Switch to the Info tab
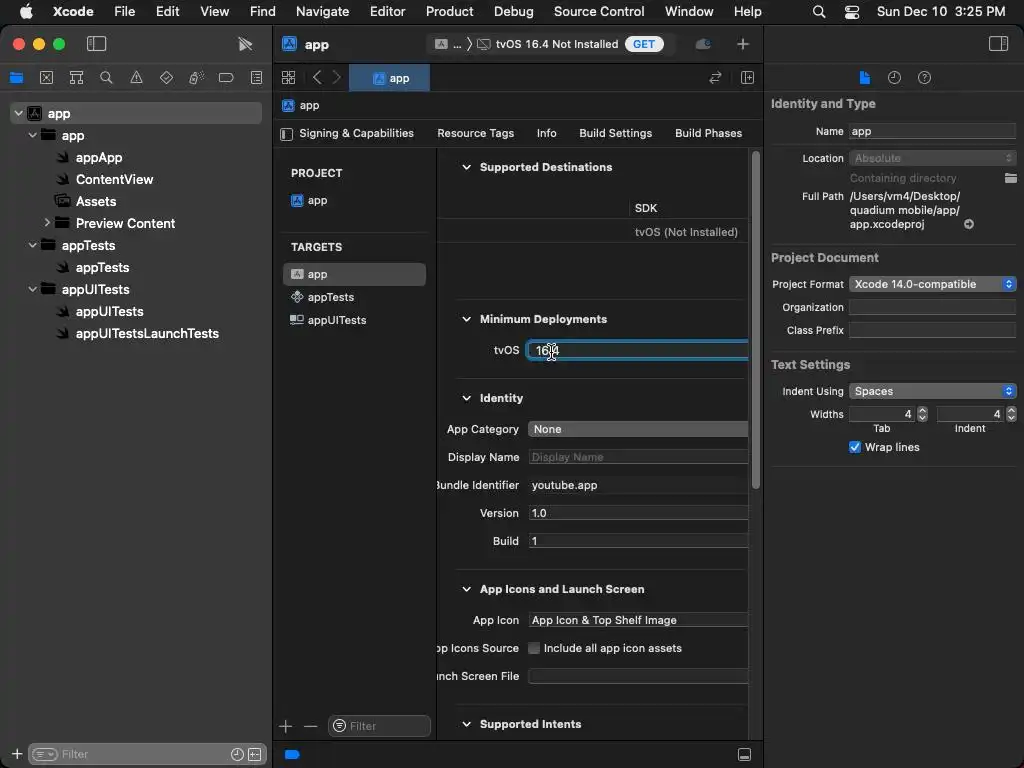Screen dimensions: 1024x768 pyautogui.click(x=547, y=133)
